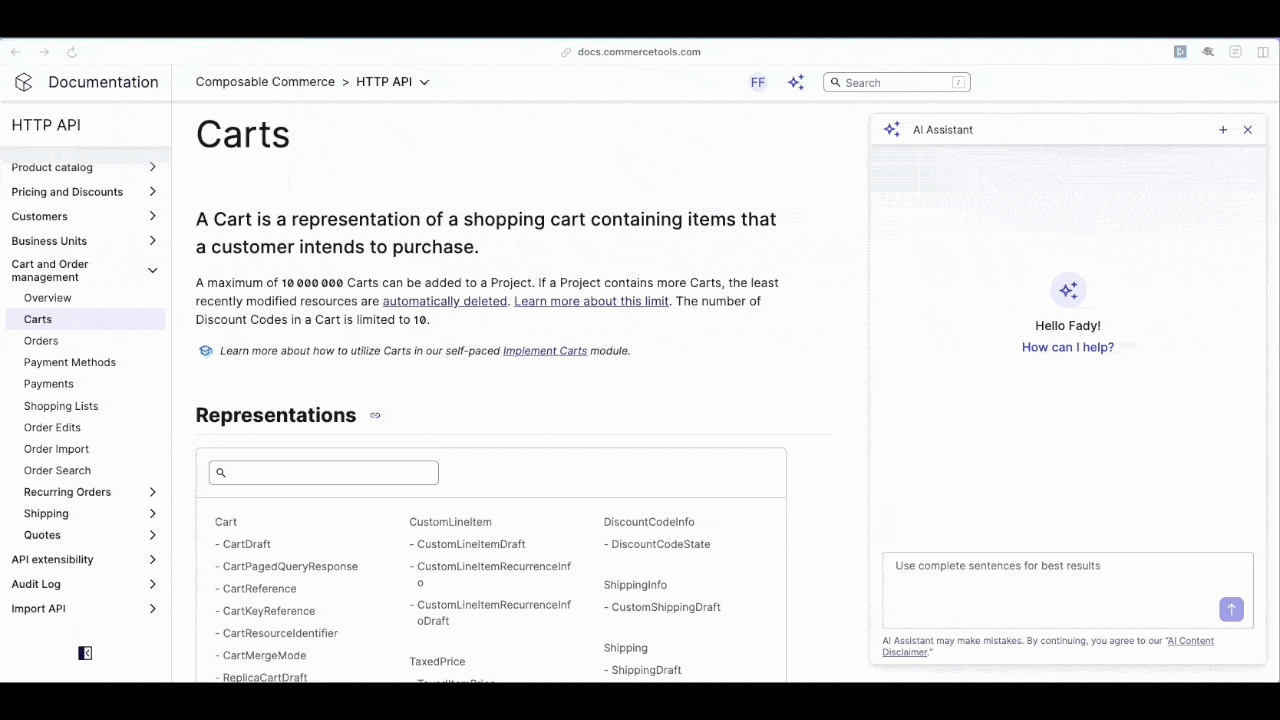Expand the Import API section
This screenshot has height=720, width=1280.
[152, 609]
